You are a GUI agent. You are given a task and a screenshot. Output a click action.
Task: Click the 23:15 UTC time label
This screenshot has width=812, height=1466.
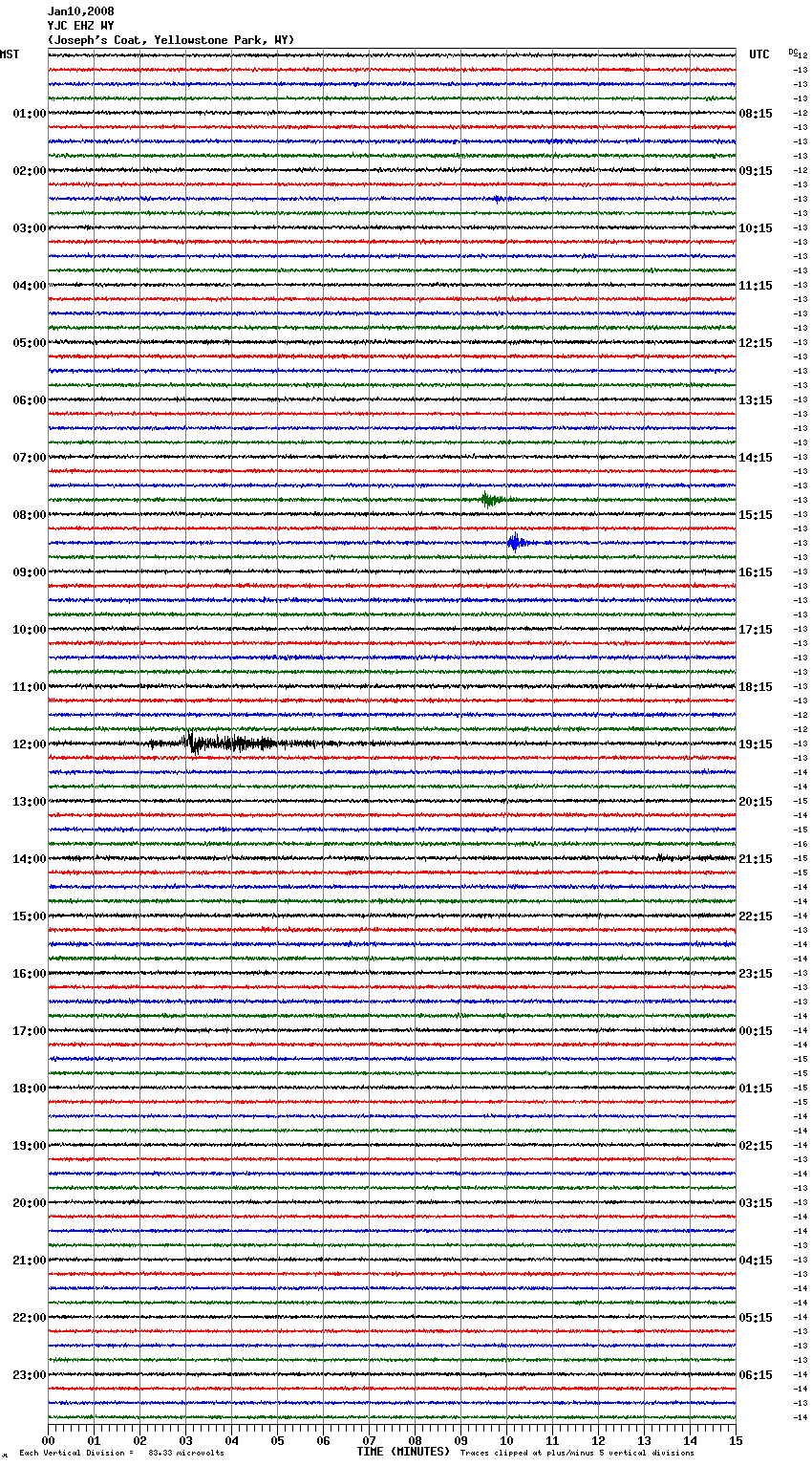(756, 974)
